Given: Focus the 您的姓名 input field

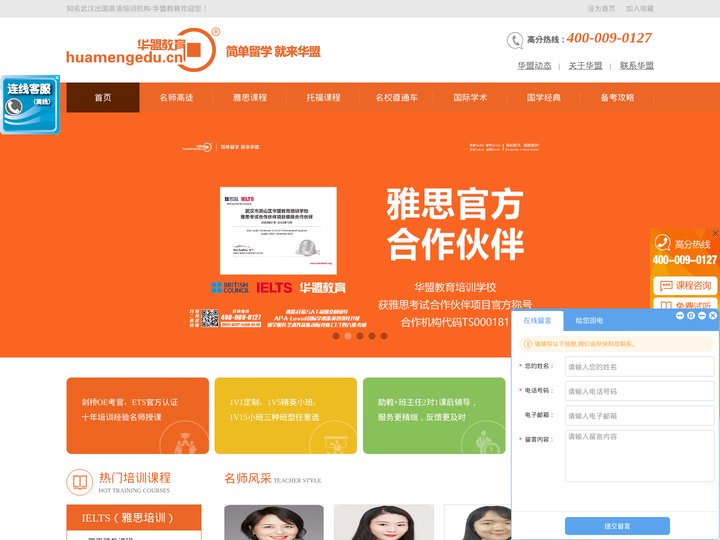Looking at the screenshot, I should point(640,367).
